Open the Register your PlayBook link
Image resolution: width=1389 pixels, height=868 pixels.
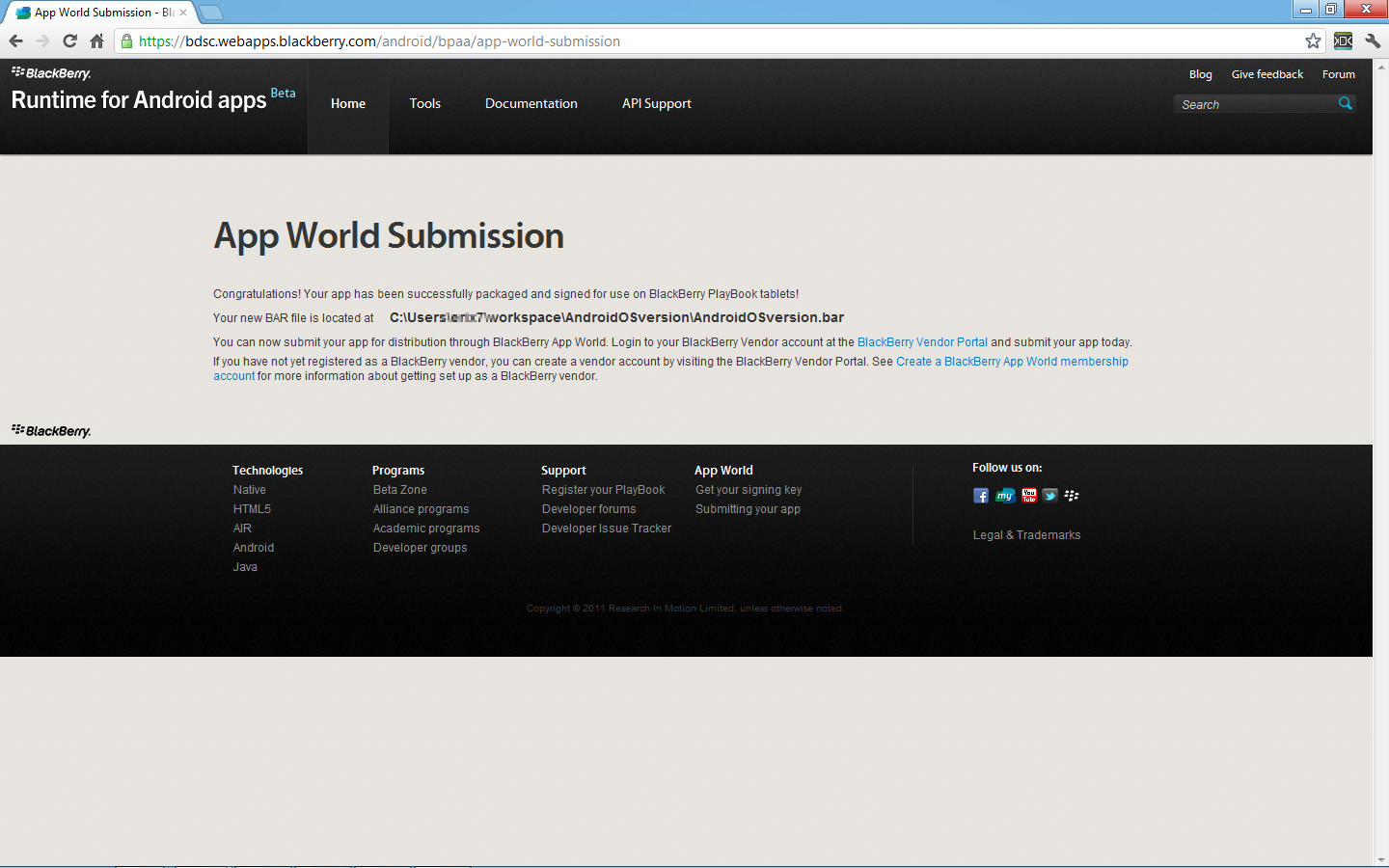pos(604,490)
